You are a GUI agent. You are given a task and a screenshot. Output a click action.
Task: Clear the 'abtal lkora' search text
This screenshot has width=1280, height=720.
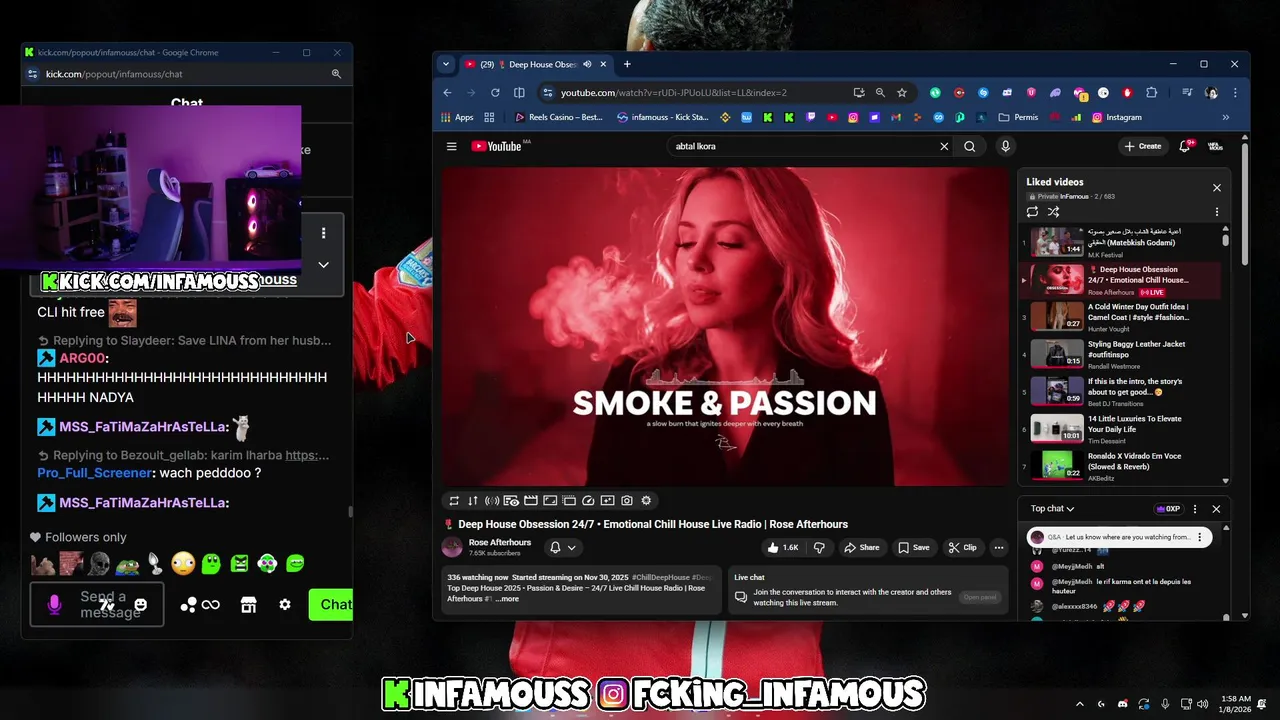(x=944, y=146)
